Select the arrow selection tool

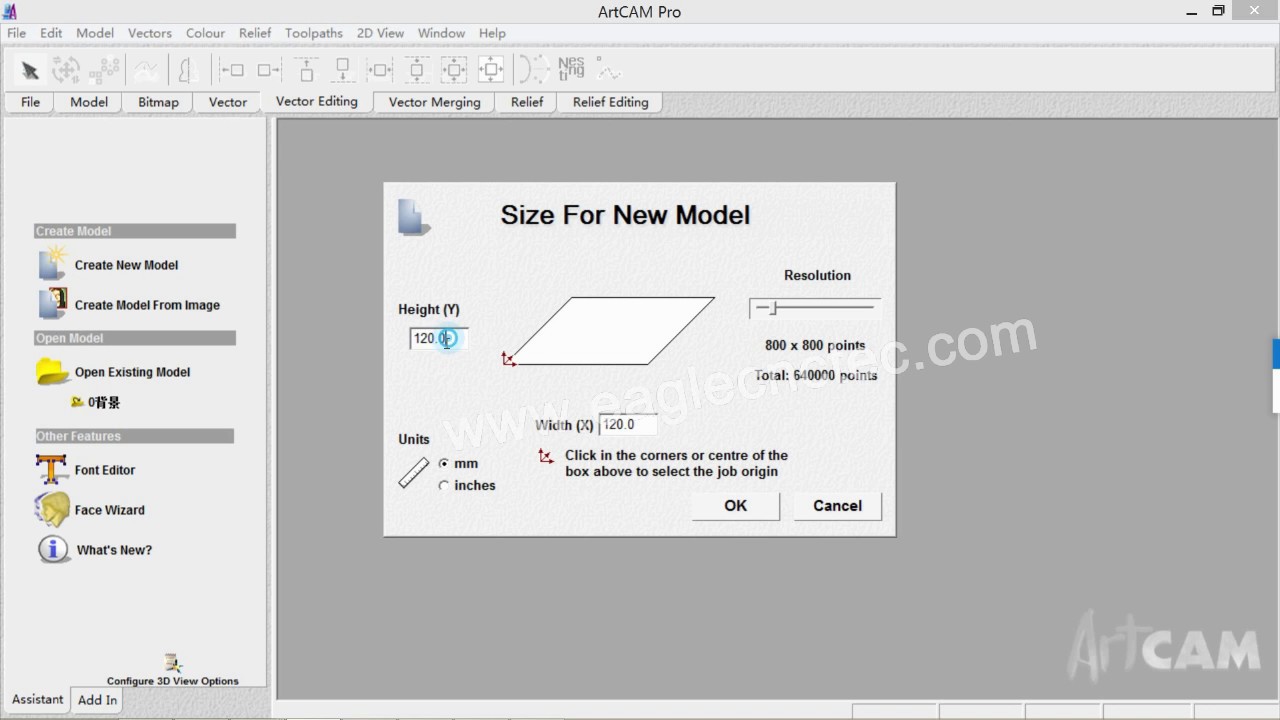[30, 70]
